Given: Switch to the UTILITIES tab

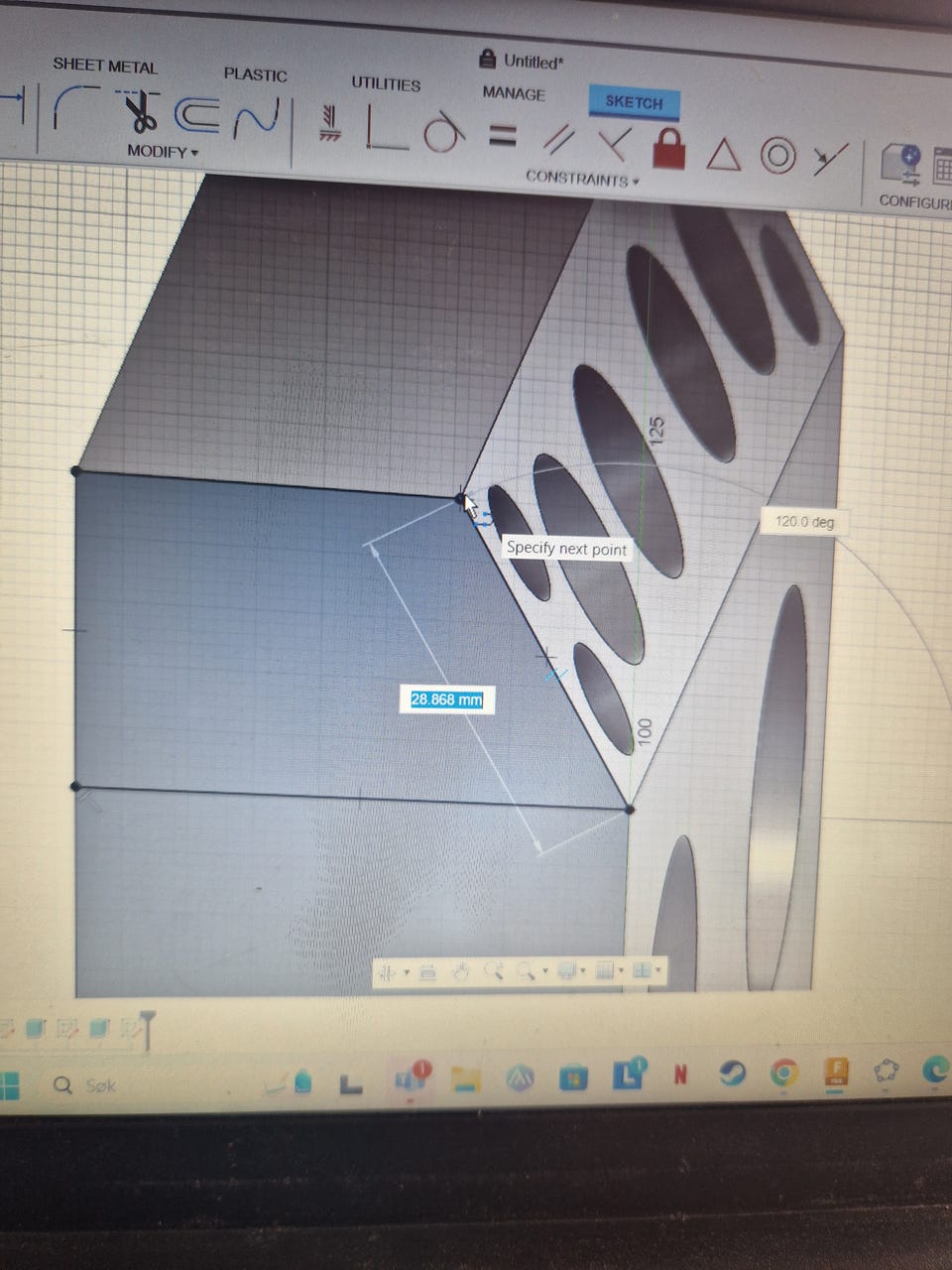Looking at the screenshot, I should click(386, 84).
